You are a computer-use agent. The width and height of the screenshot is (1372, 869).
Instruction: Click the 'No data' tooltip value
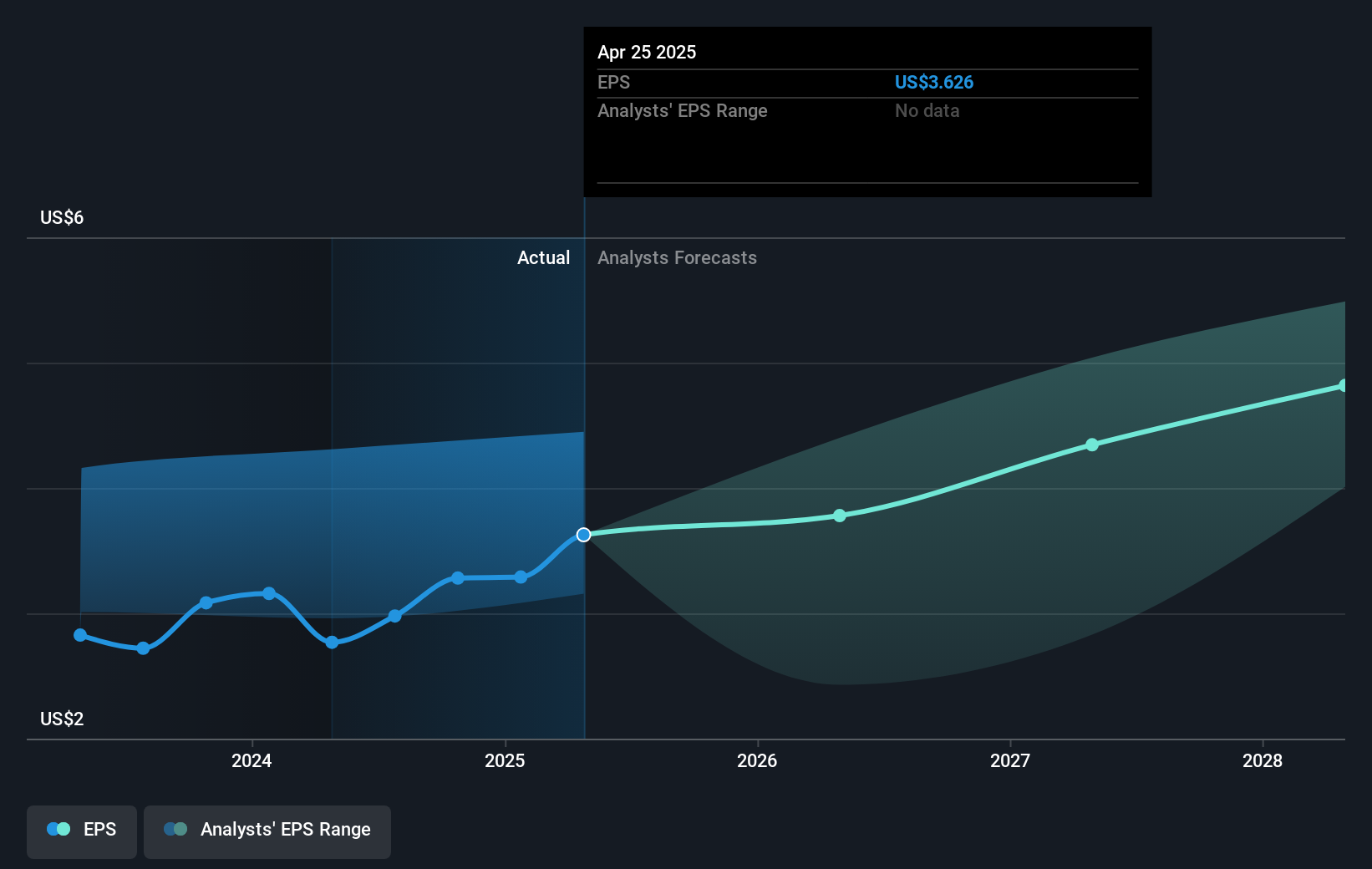[927, 111]
